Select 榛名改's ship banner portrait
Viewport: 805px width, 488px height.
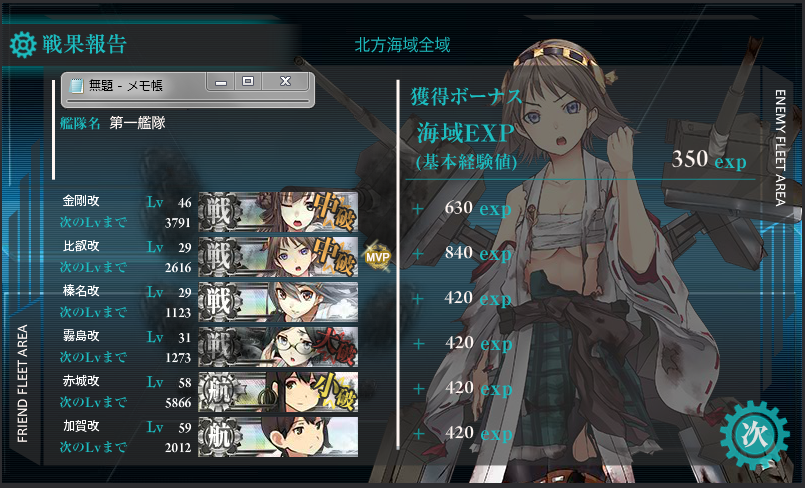coord(278,302)
